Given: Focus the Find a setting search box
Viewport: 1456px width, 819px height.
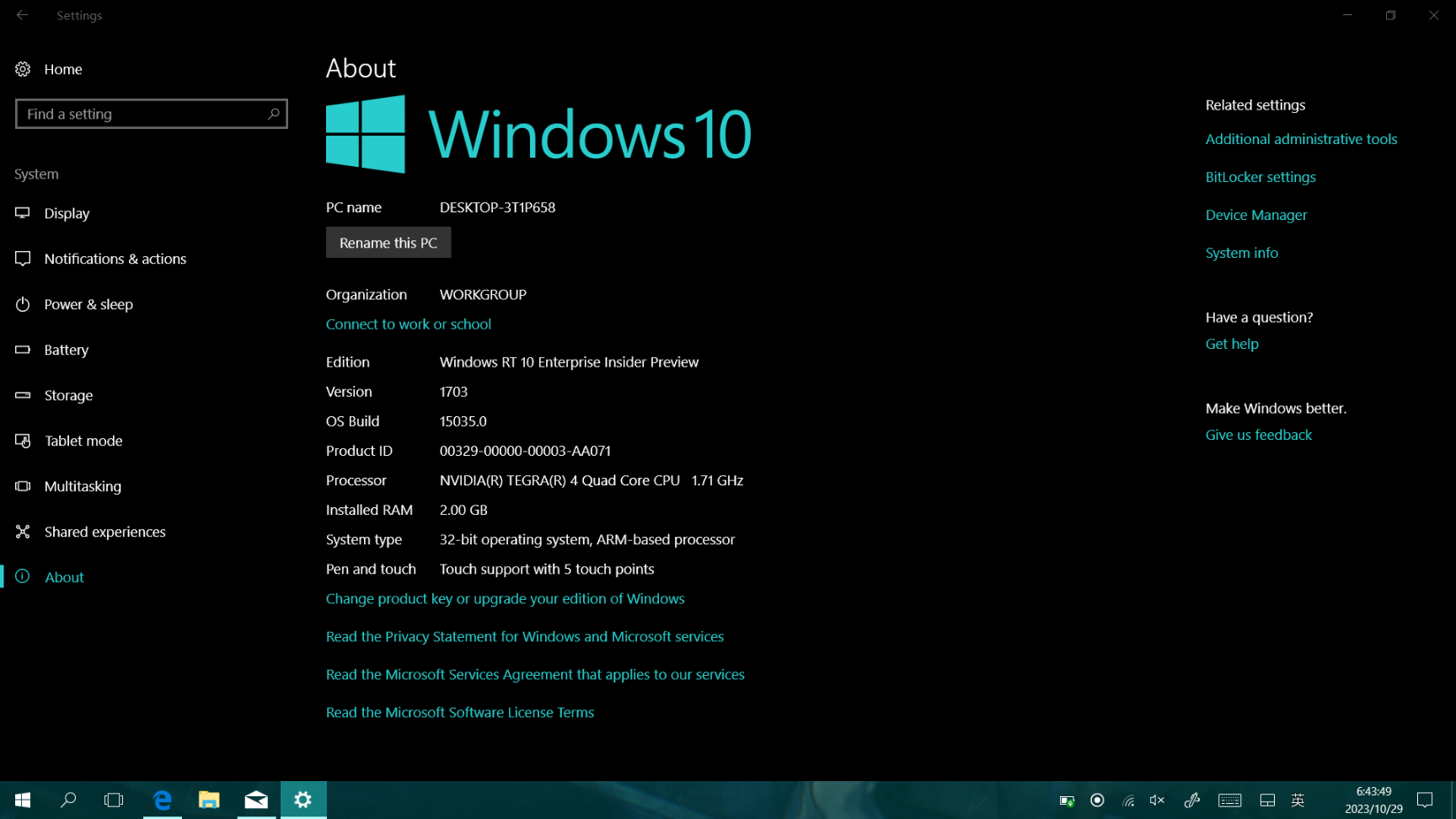Looking at the screenshot, I should pyautogui.click(x=152, y=114).
